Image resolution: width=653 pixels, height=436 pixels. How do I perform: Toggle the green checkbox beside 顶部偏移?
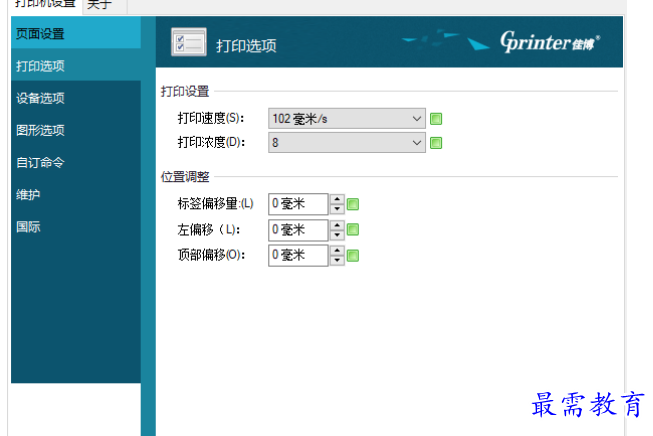click(353, 255)
